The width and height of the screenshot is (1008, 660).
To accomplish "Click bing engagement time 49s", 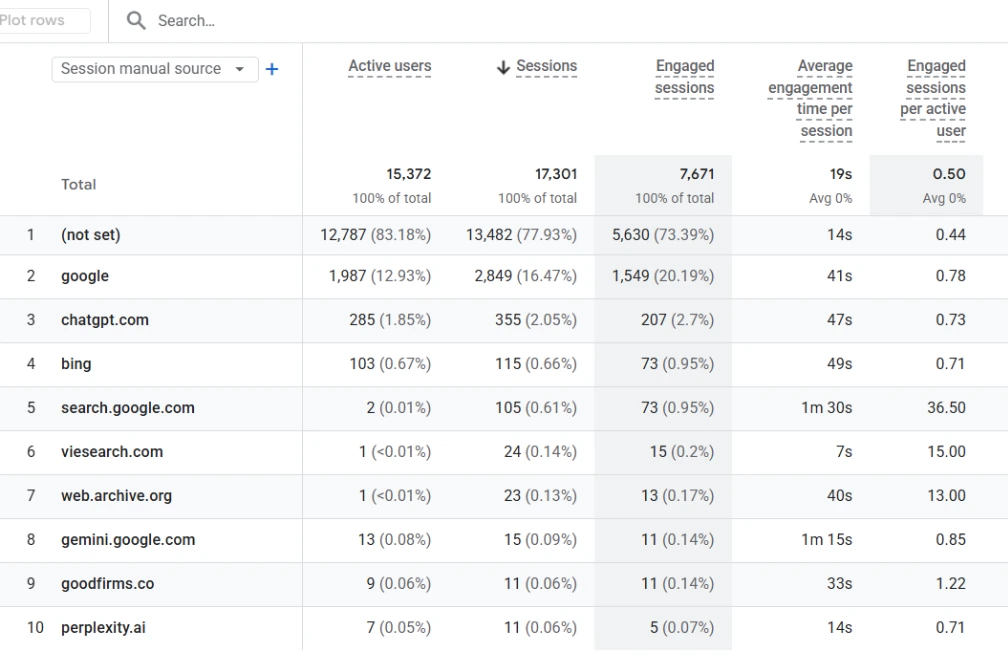I will (840, 364).
